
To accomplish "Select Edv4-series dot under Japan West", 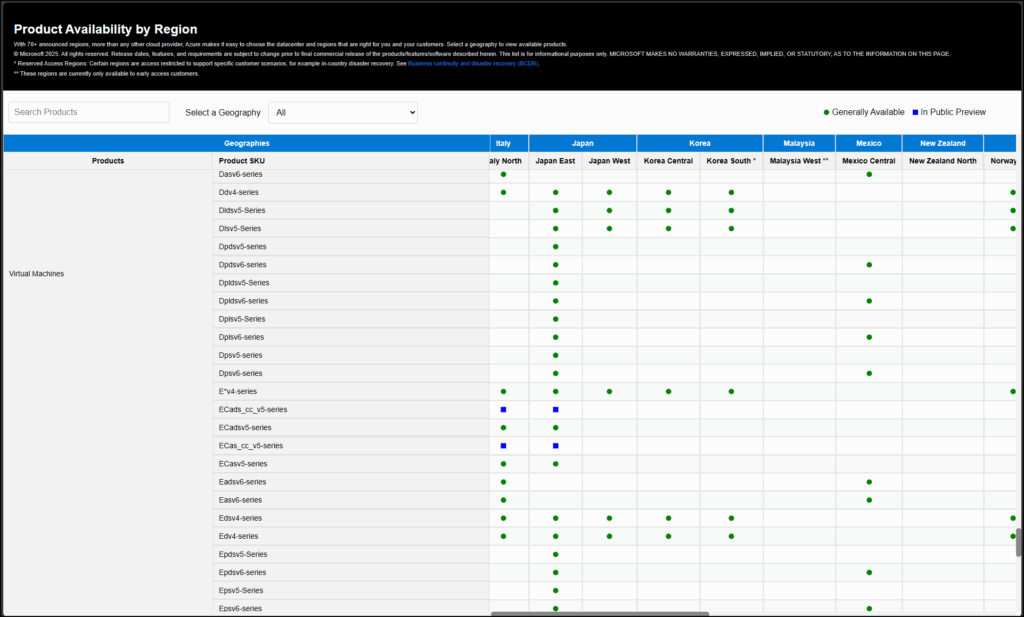I will (609, 537).
